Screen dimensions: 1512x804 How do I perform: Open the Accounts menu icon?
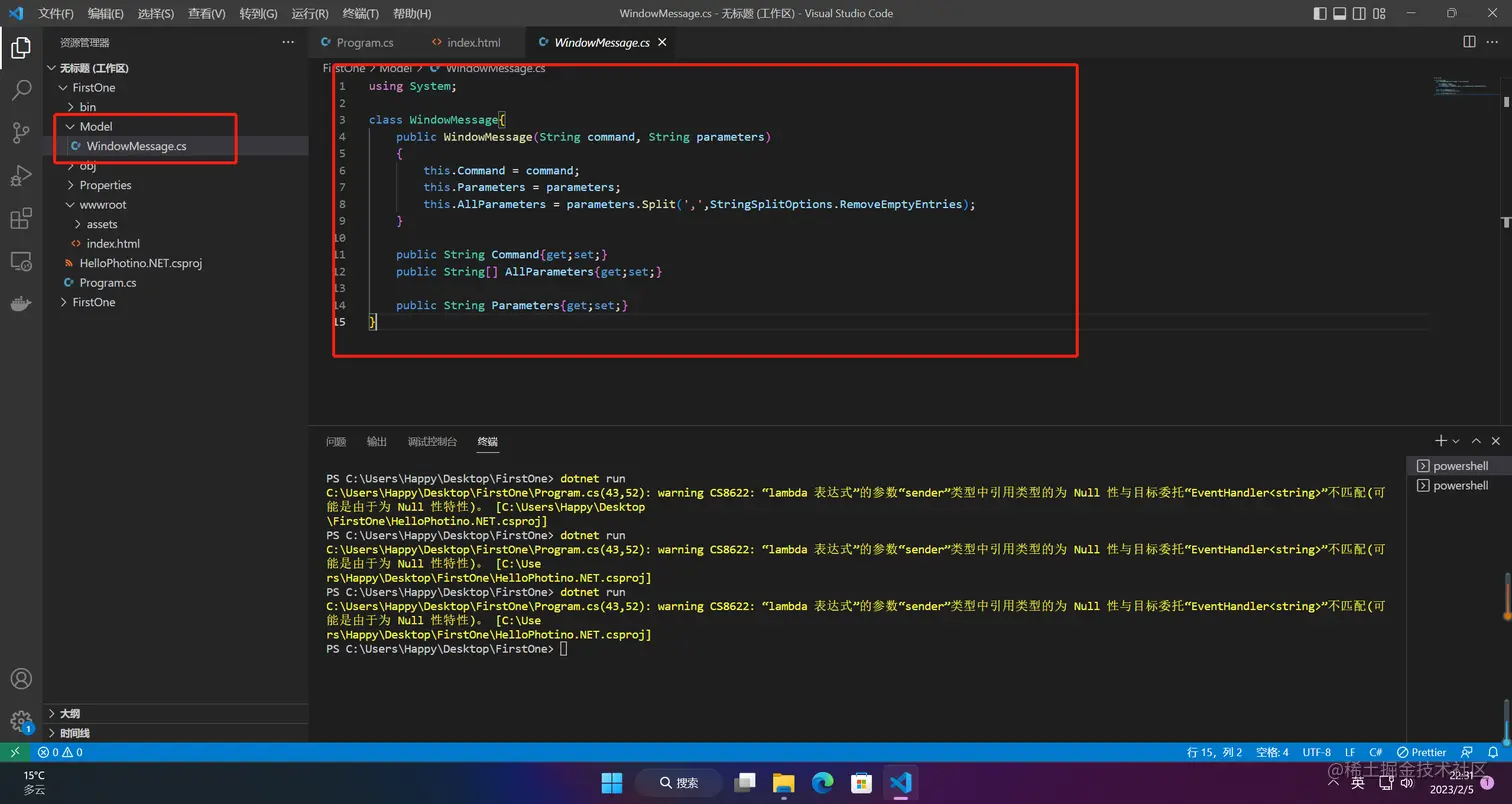coord(21,678)
